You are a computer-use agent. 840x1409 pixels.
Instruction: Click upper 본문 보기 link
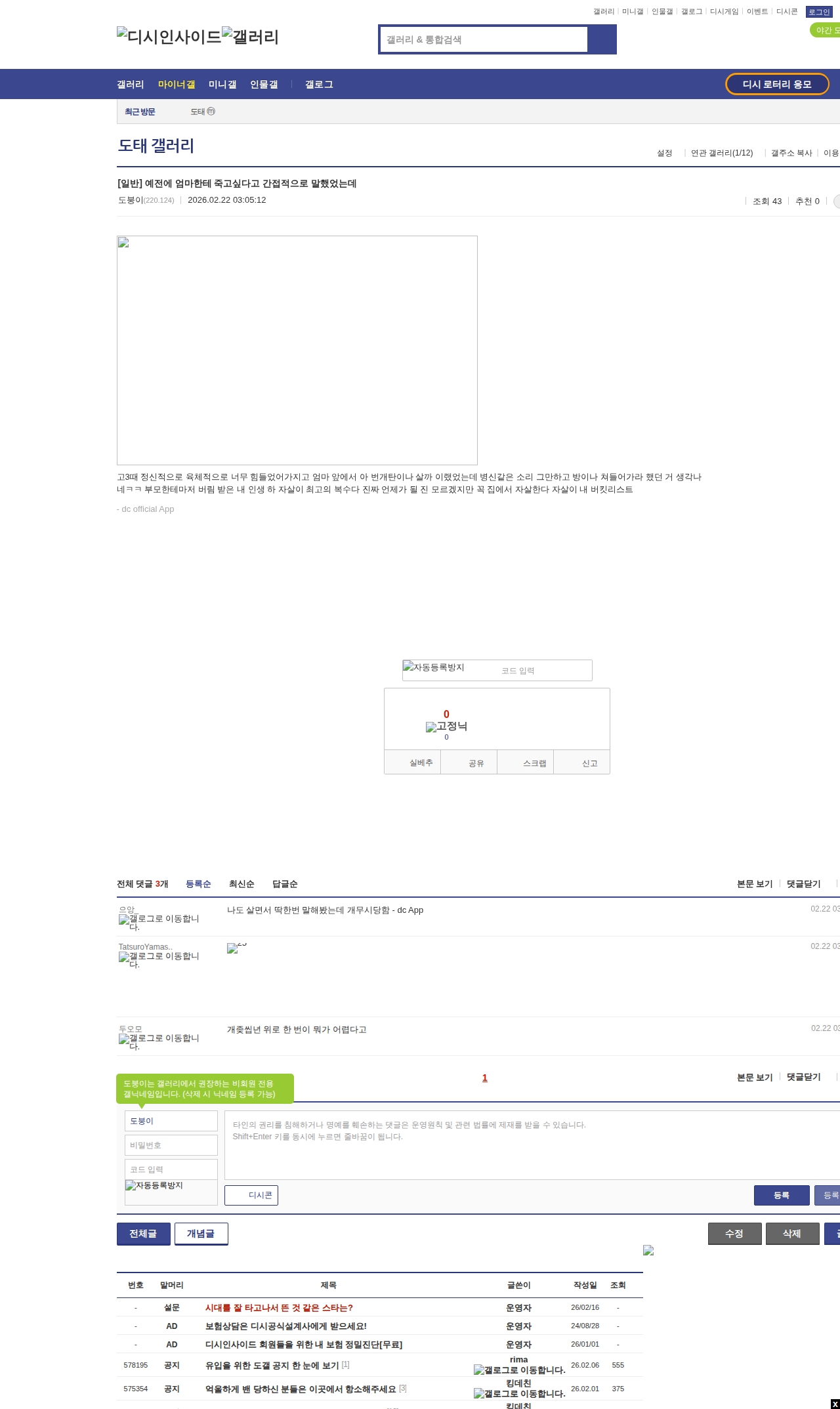(755, 884)
